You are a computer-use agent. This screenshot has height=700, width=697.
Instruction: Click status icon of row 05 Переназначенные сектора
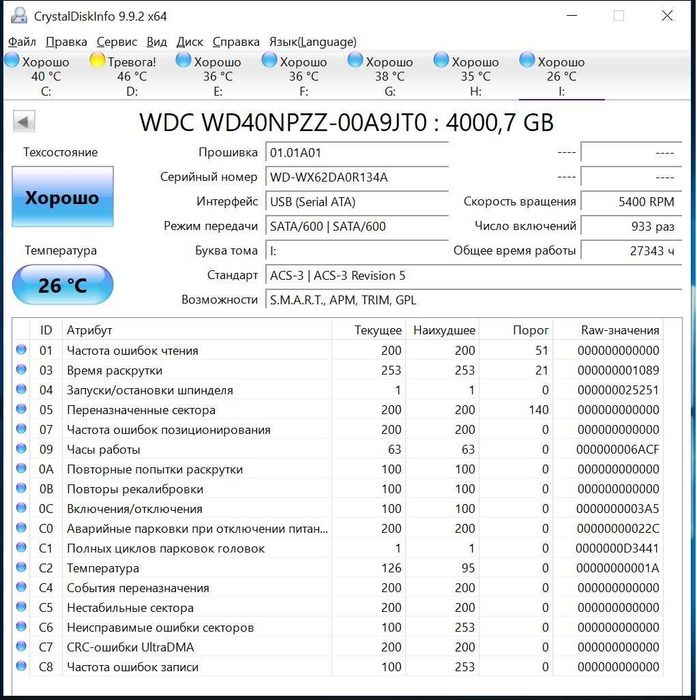[21, 408]
